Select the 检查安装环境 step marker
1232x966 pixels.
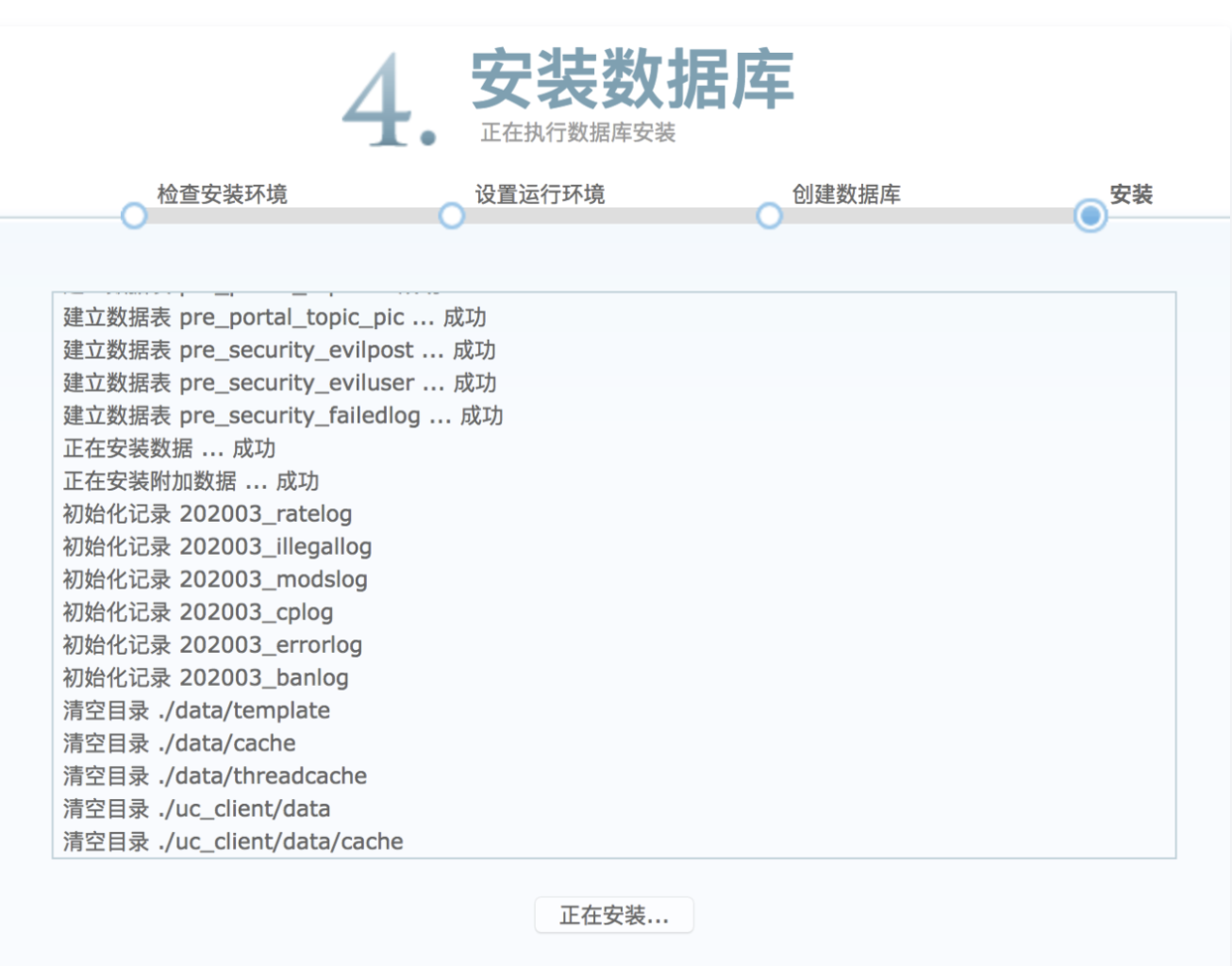coord(134,216)
